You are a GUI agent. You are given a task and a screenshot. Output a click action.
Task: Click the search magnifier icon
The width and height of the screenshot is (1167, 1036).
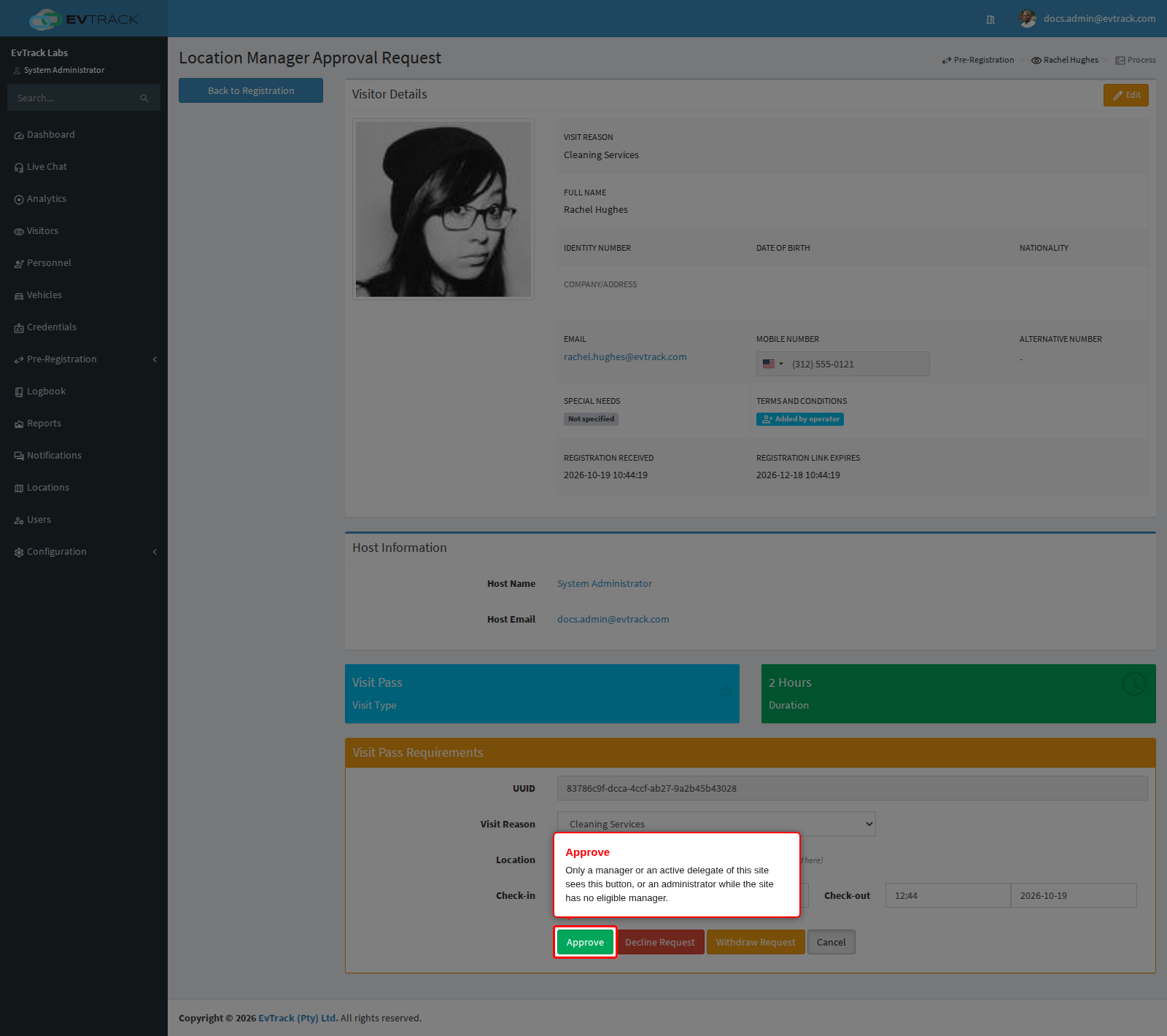point(144,98)
